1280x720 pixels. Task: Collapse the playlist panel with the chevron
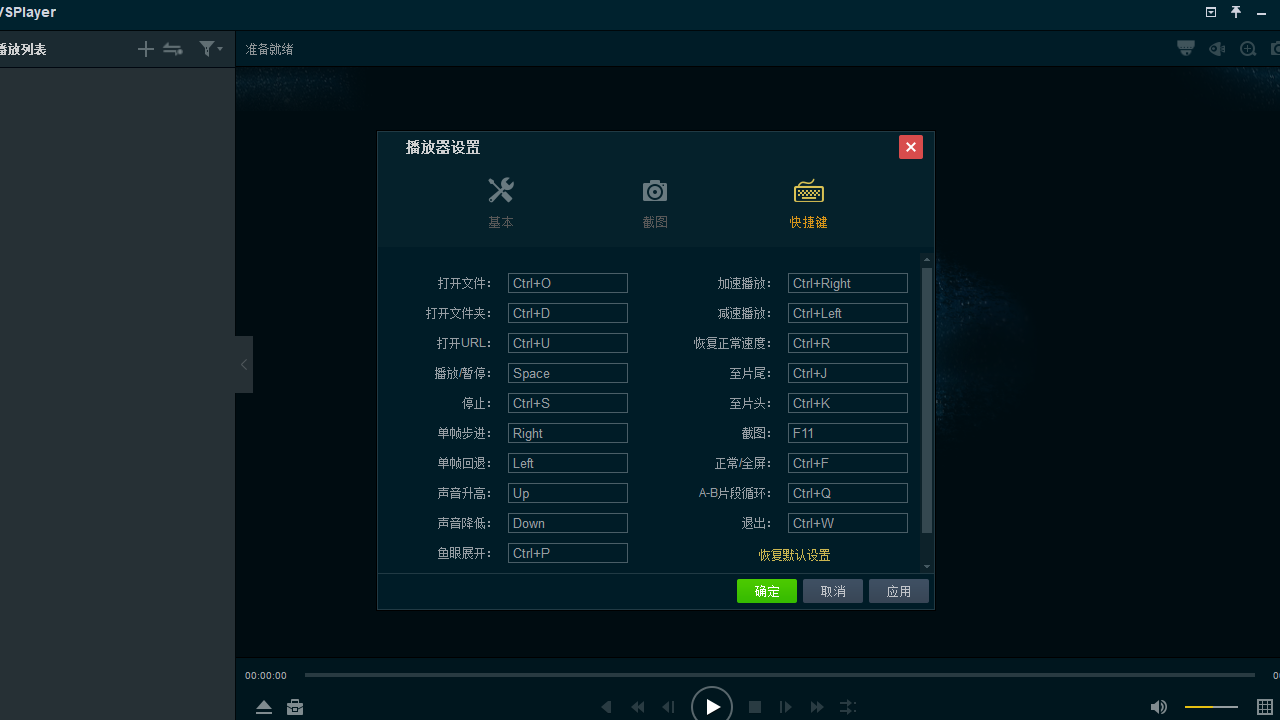point(243,364)
